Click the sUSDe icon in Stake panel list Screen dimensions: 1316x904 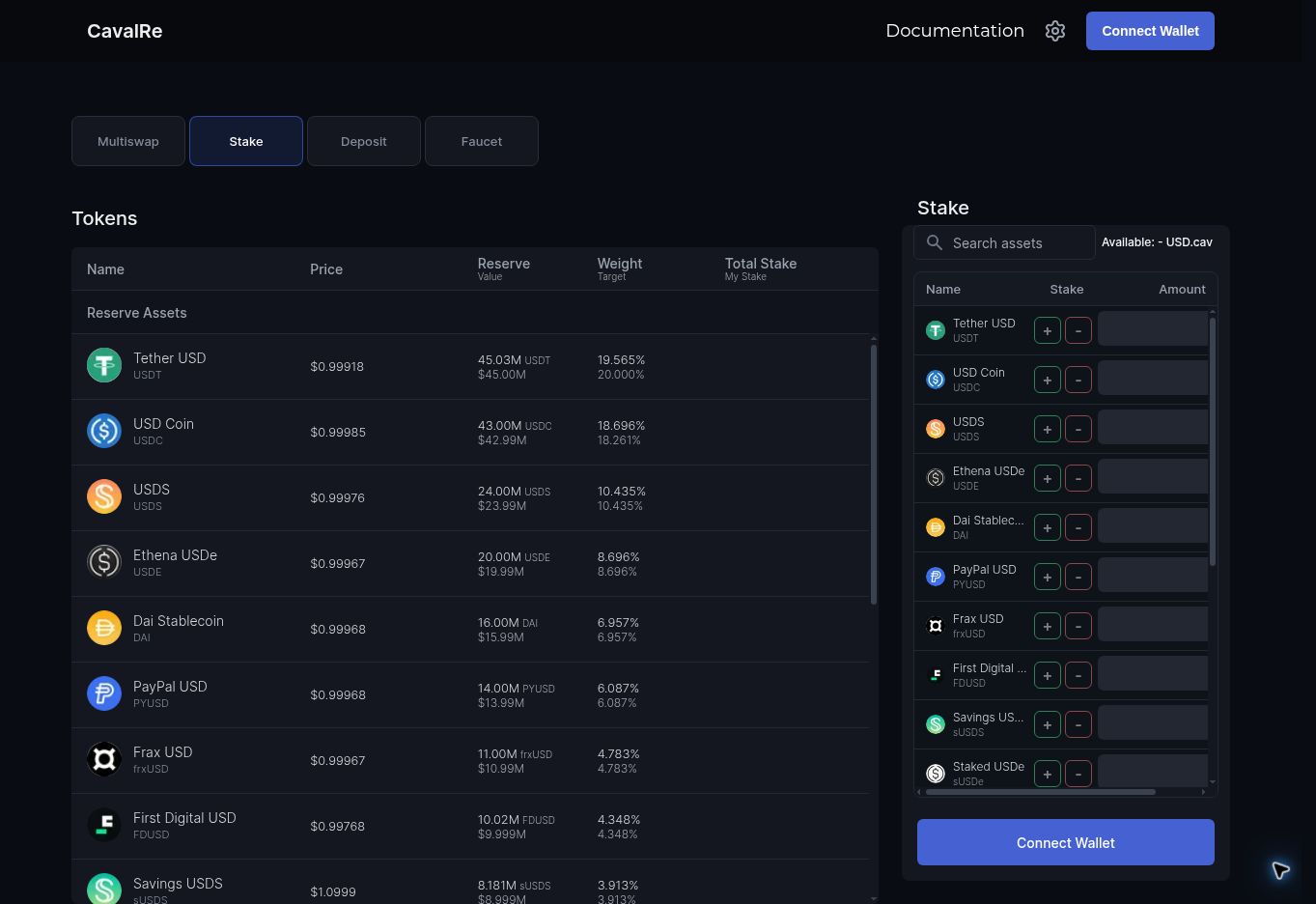coord(936,774)
